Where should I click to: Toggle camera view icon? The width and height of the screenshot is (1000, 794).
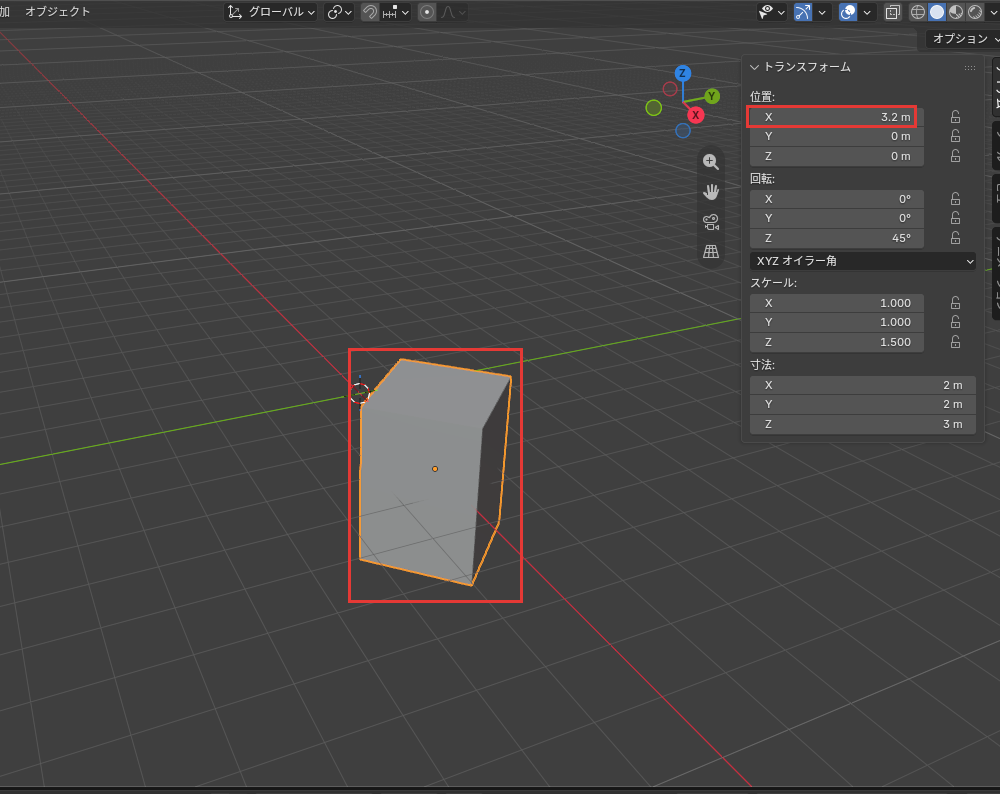pyautogui.click(x=710, y=221)
